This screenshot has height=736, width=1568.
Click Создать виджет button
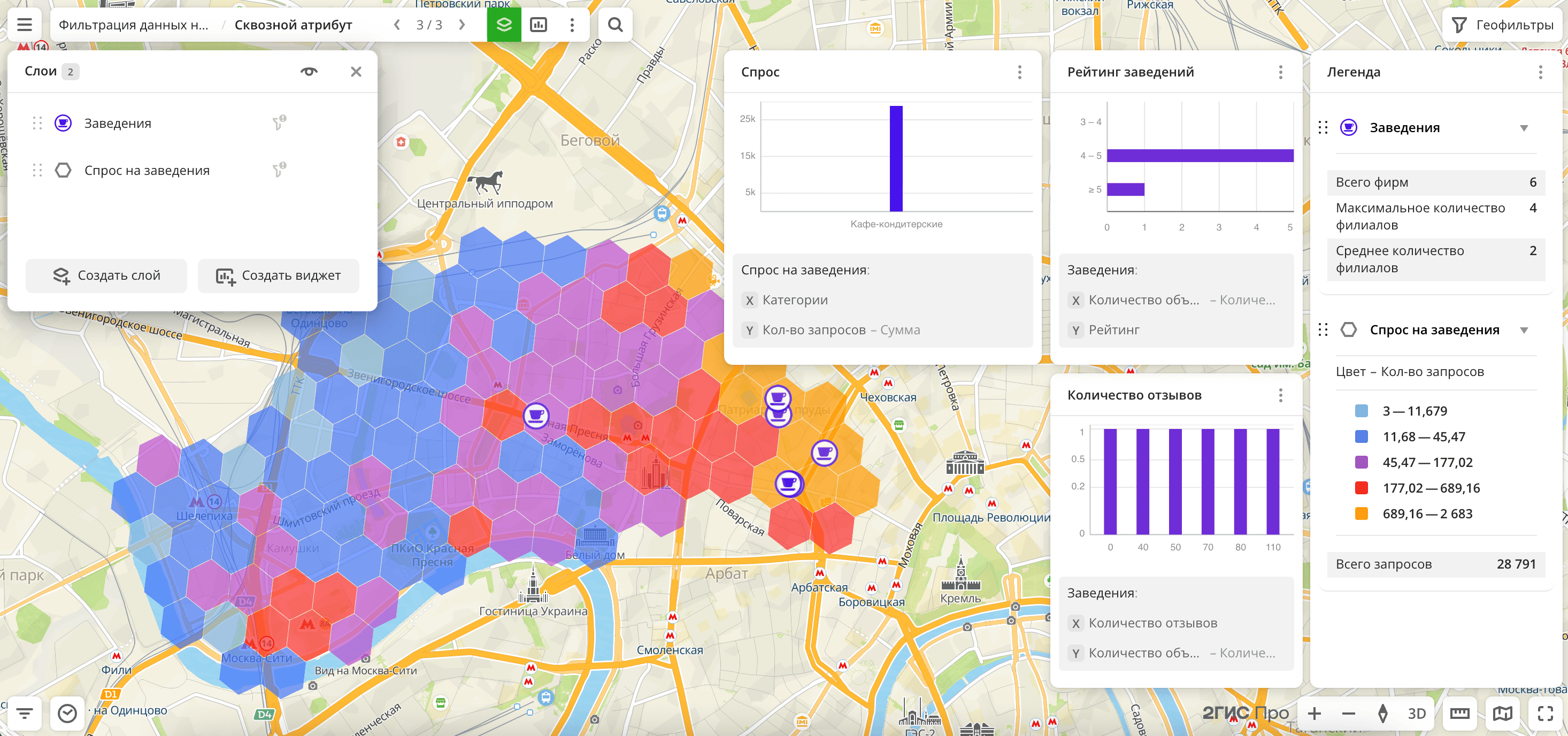click(279, 276)
